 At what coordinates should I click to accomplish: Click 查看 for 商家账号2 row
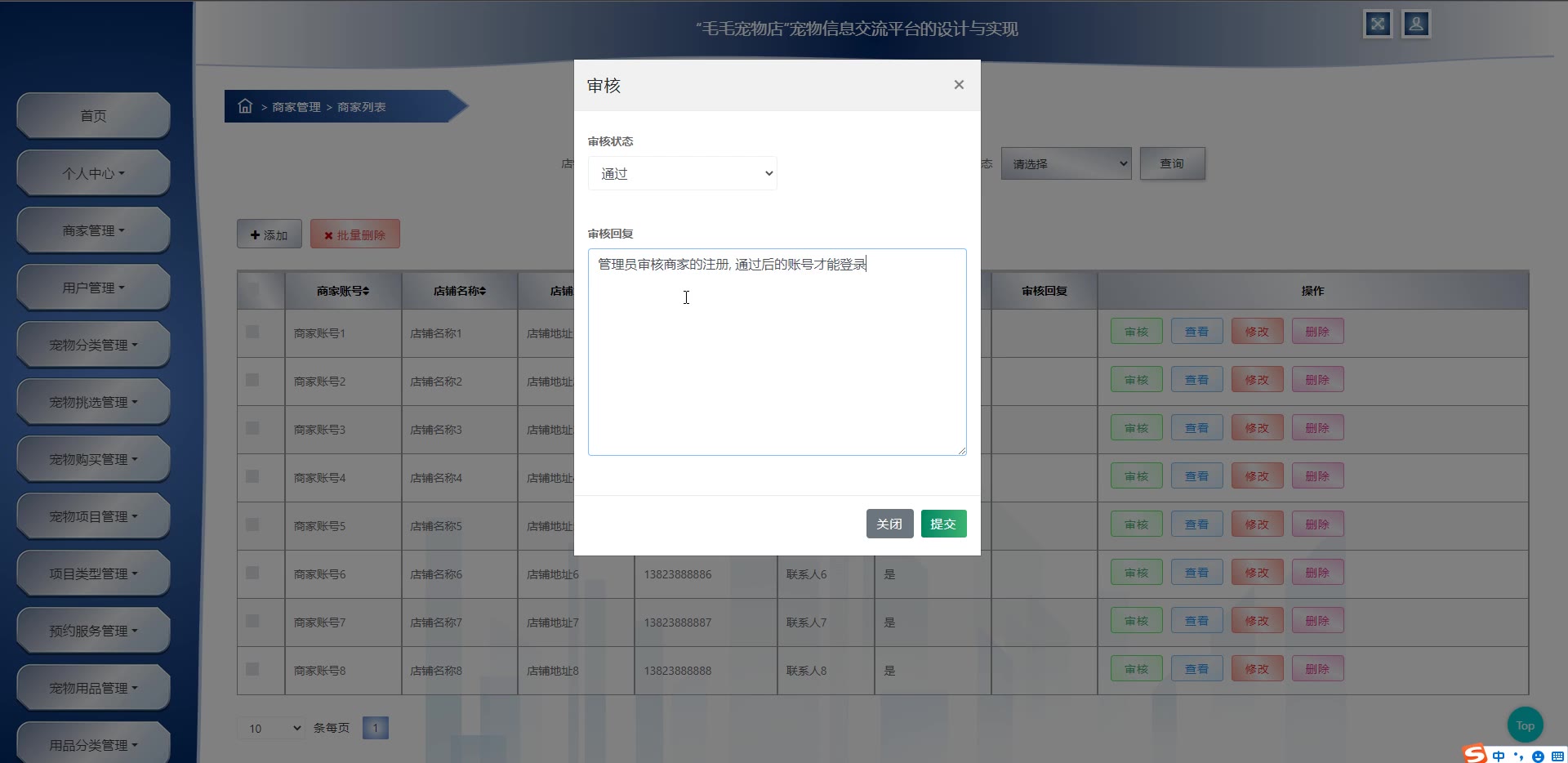pos(1196,380)
